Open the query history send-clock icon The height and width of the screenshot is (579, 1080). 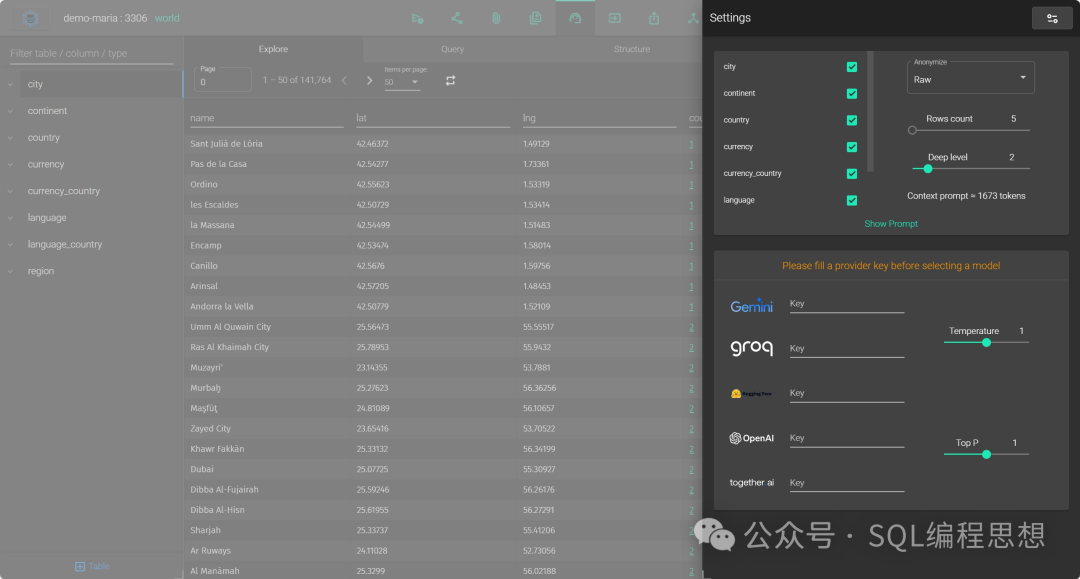(417, 19)
